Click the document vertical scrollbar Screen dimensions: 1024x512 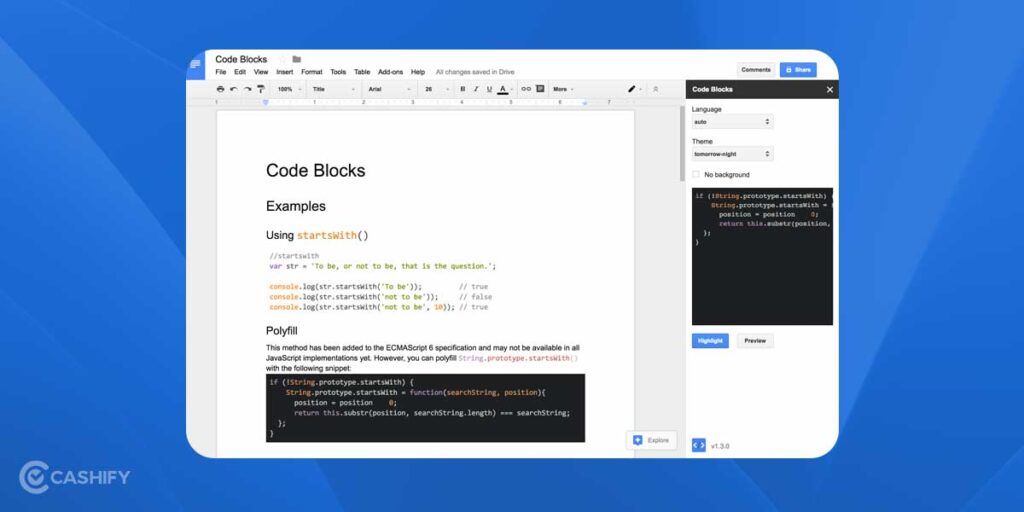coord(682,144)
